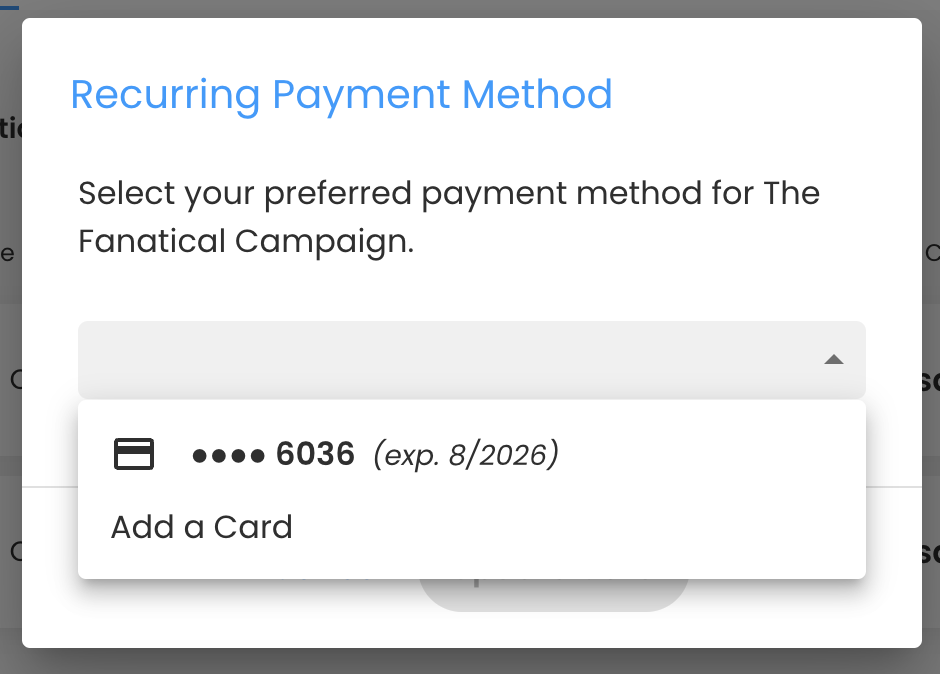This screenshot has width=940, height=674.
Task: Click the greyed-out button beneath the dropdown list
Action: coord(553,595)
